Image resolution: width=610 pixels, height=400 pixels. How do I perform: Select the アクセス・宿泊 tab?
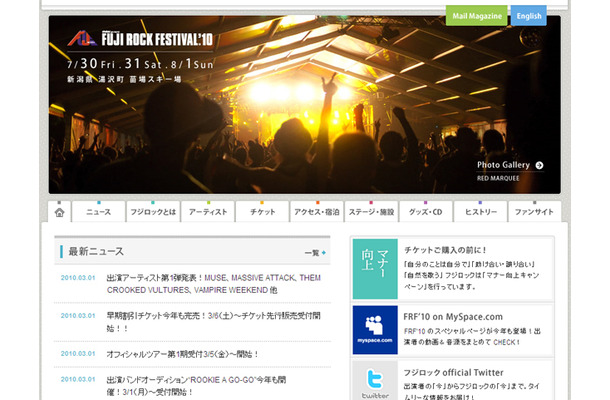click(317, 212)
